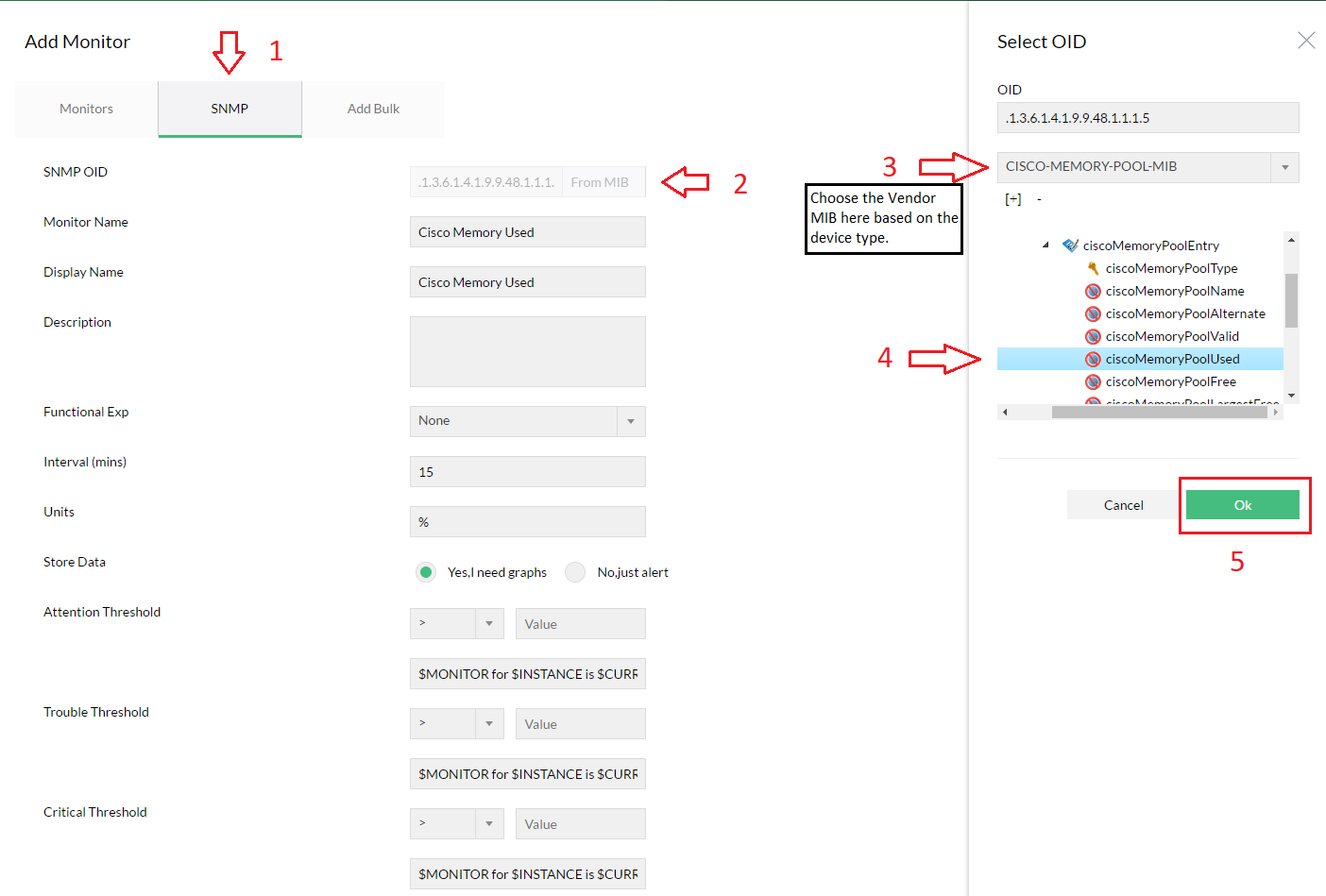The image size is (1326, 896).
Task: Click the no-access icon beside ciscoMemoryPoolName
Action: pyautogui.click(x=1093, y=291)
